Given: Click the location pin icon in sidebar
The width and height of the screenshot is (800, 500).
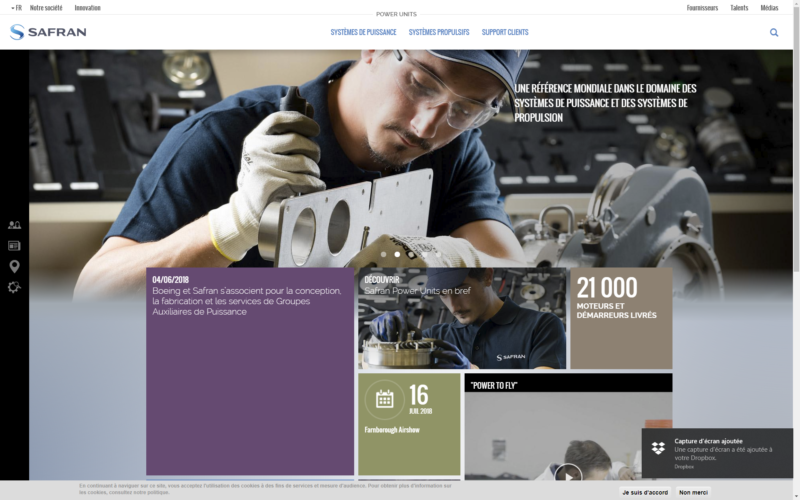Looking at the screenshot, I should (x=14, y=266).
